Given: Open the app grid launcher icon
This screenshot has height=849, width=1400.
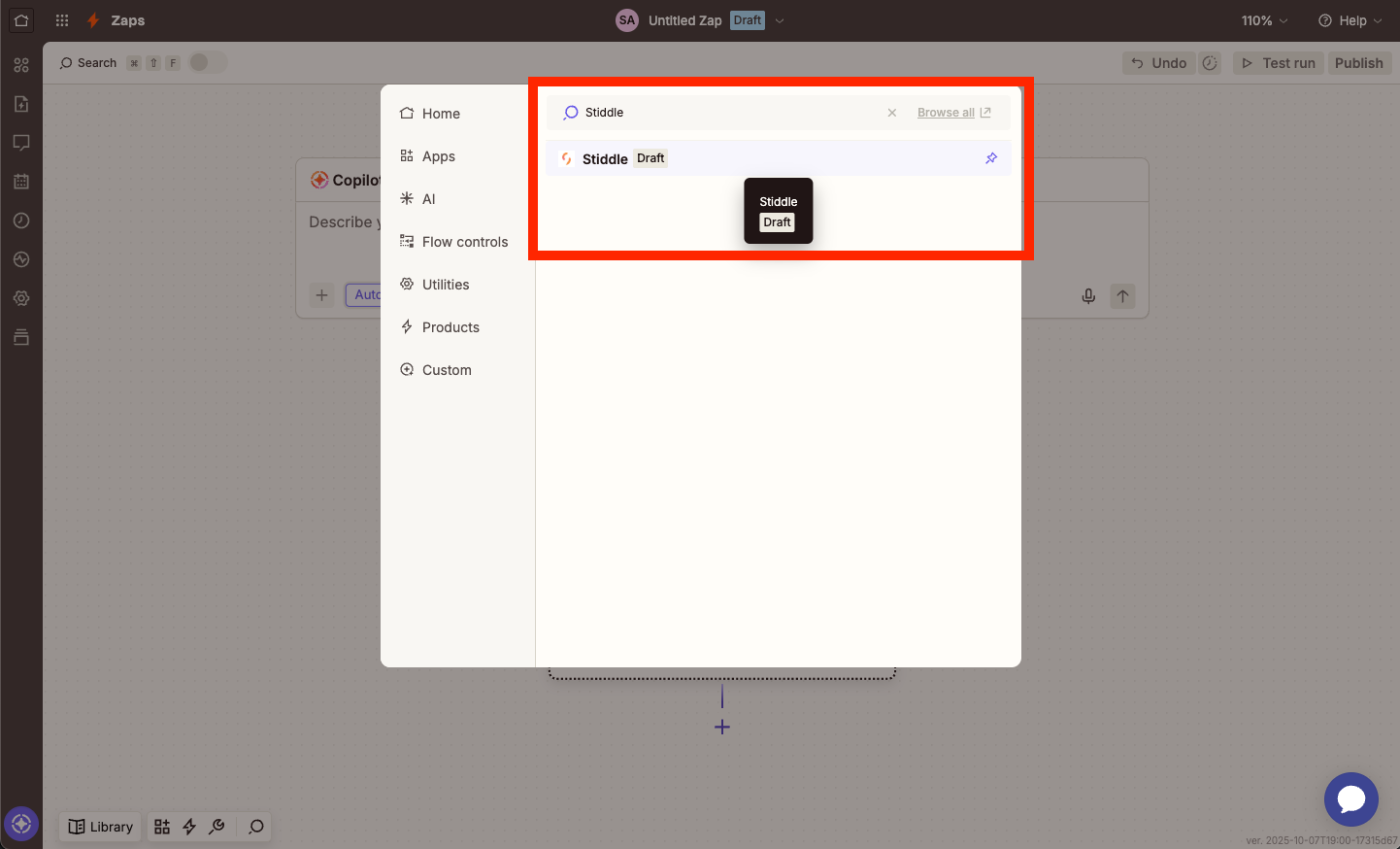Looking at the screenshot, I should point(62,20).
